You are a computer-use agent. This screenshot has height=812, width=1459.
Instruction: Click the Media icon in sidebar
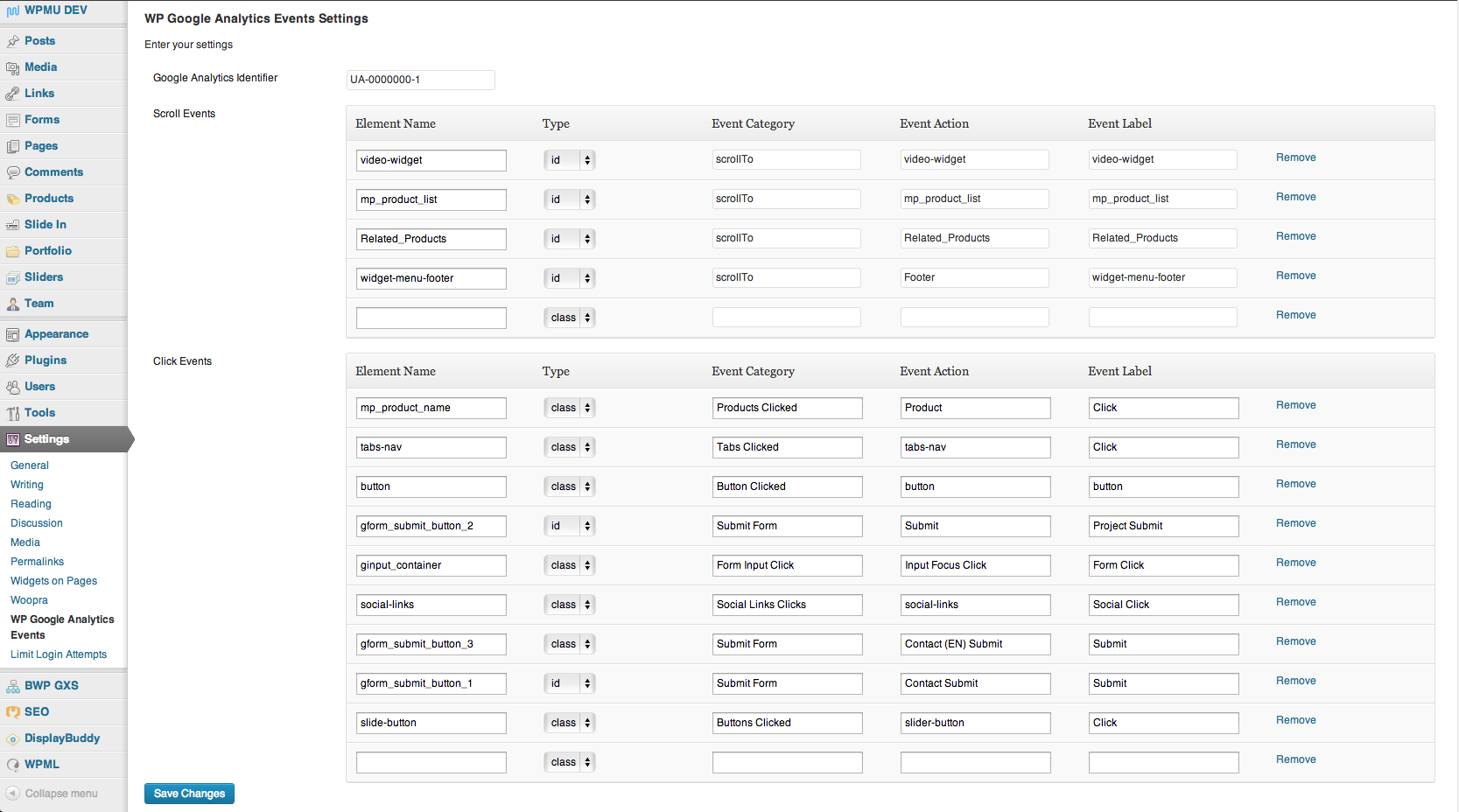click(13, 67)
